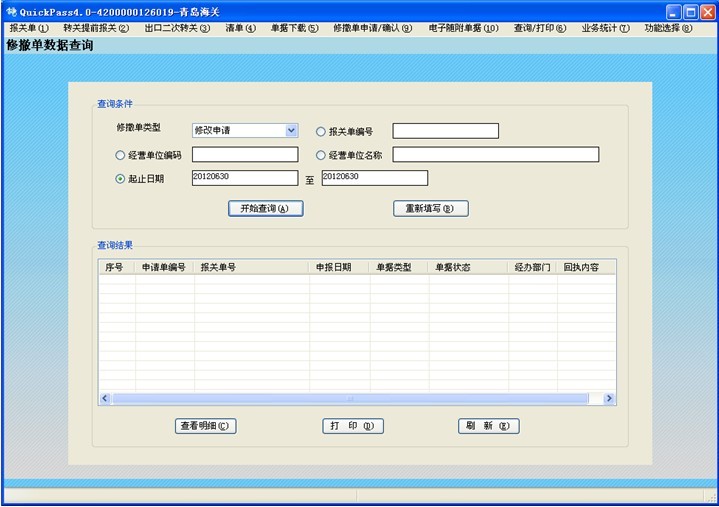Click the 开始查询 button
The image size is (719, 507).
[265, 209]
